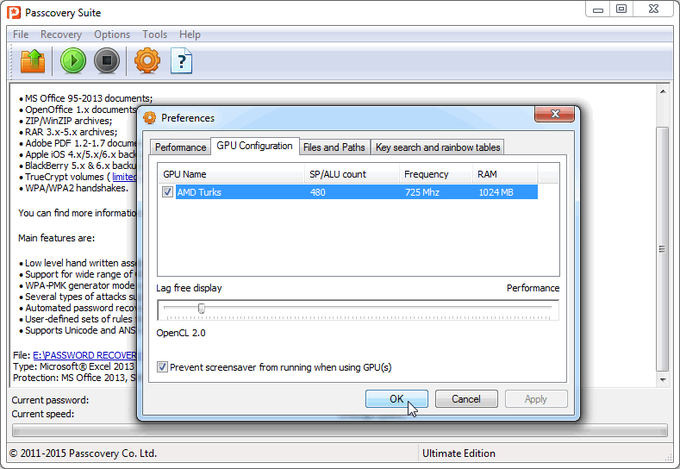
Task: Click the Lag free display label
Action: point(189,288)
